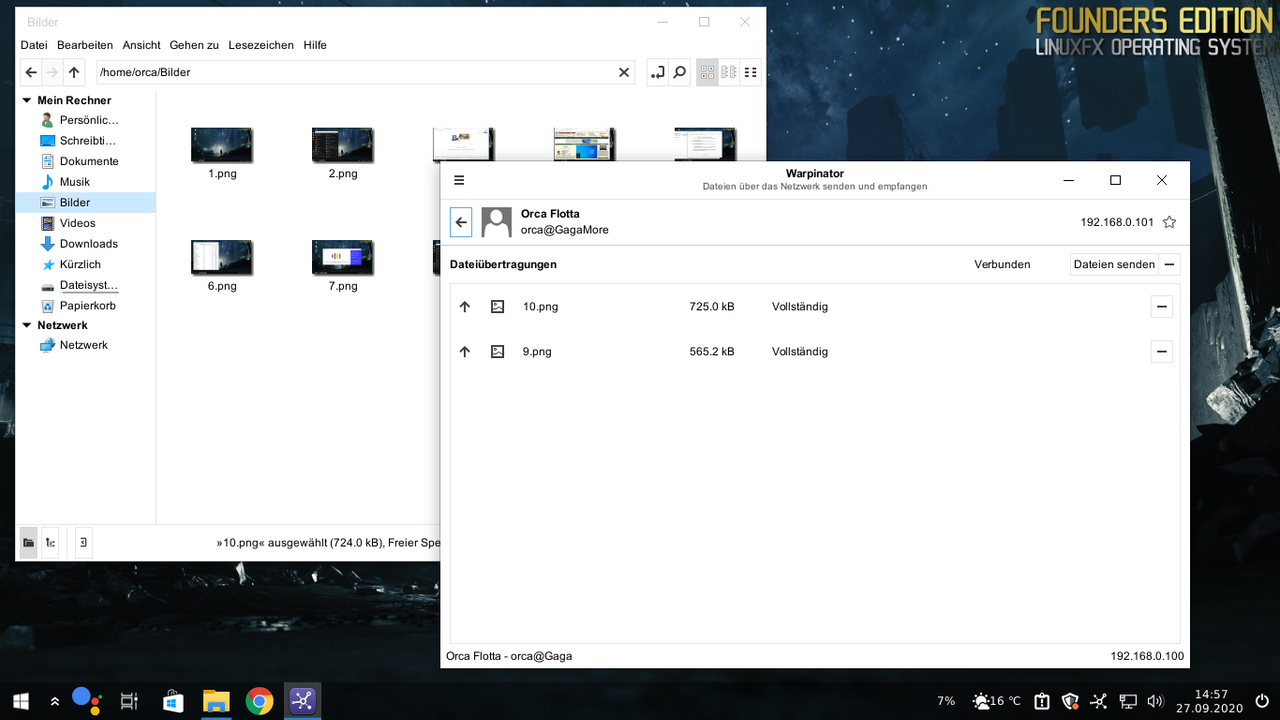Click Warpinator taskbar icon
Screen dimensions: 1280x720
point(302,702)
